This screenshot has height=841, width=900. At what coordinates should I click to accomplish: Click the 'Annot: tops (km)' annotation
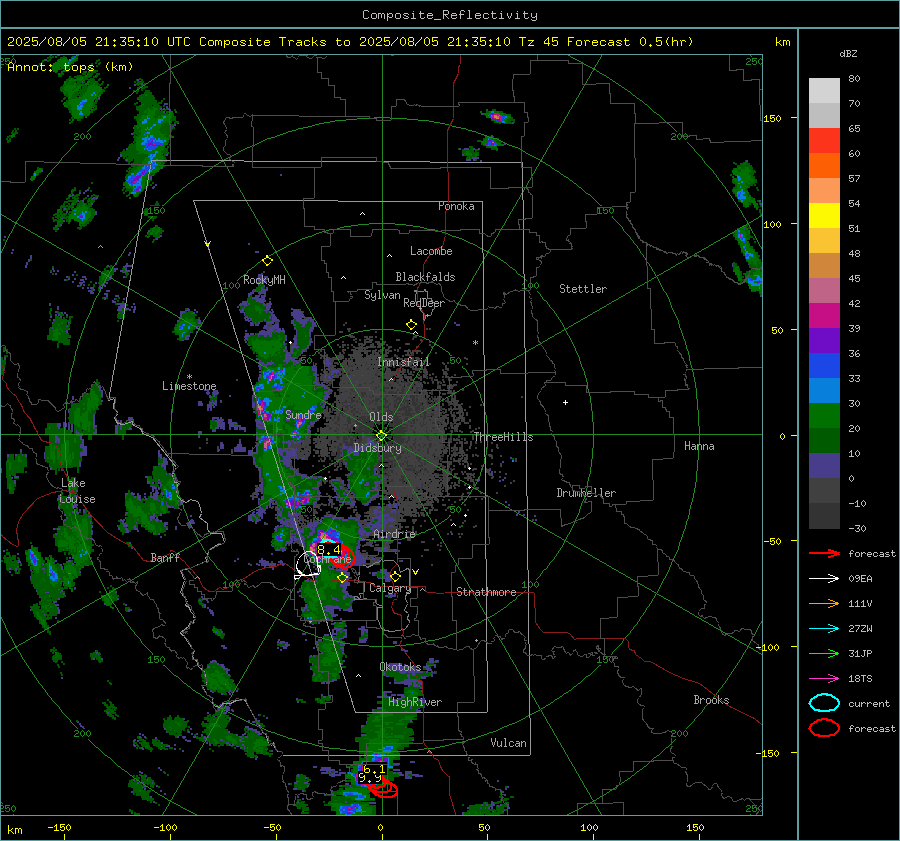[70, 67]
